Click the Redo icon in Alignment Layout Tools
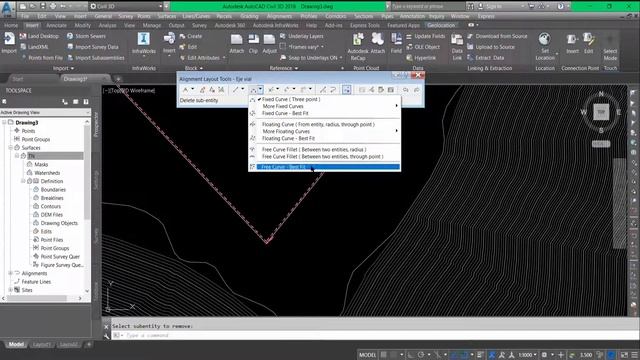Screen dimensions: 640x360 416,89
